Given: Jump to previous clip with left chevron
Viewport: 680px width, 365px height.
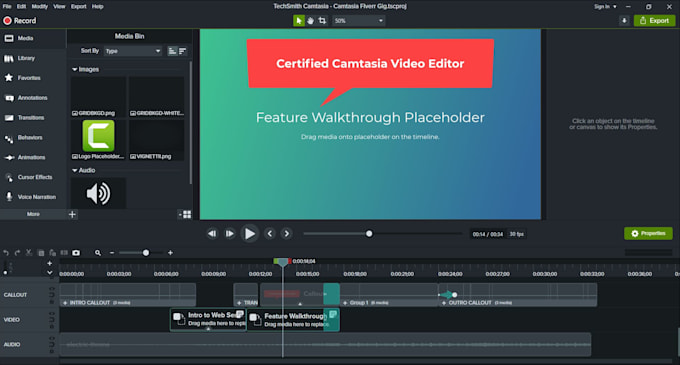Looking at the screenshot, I should tap(270, 234).
